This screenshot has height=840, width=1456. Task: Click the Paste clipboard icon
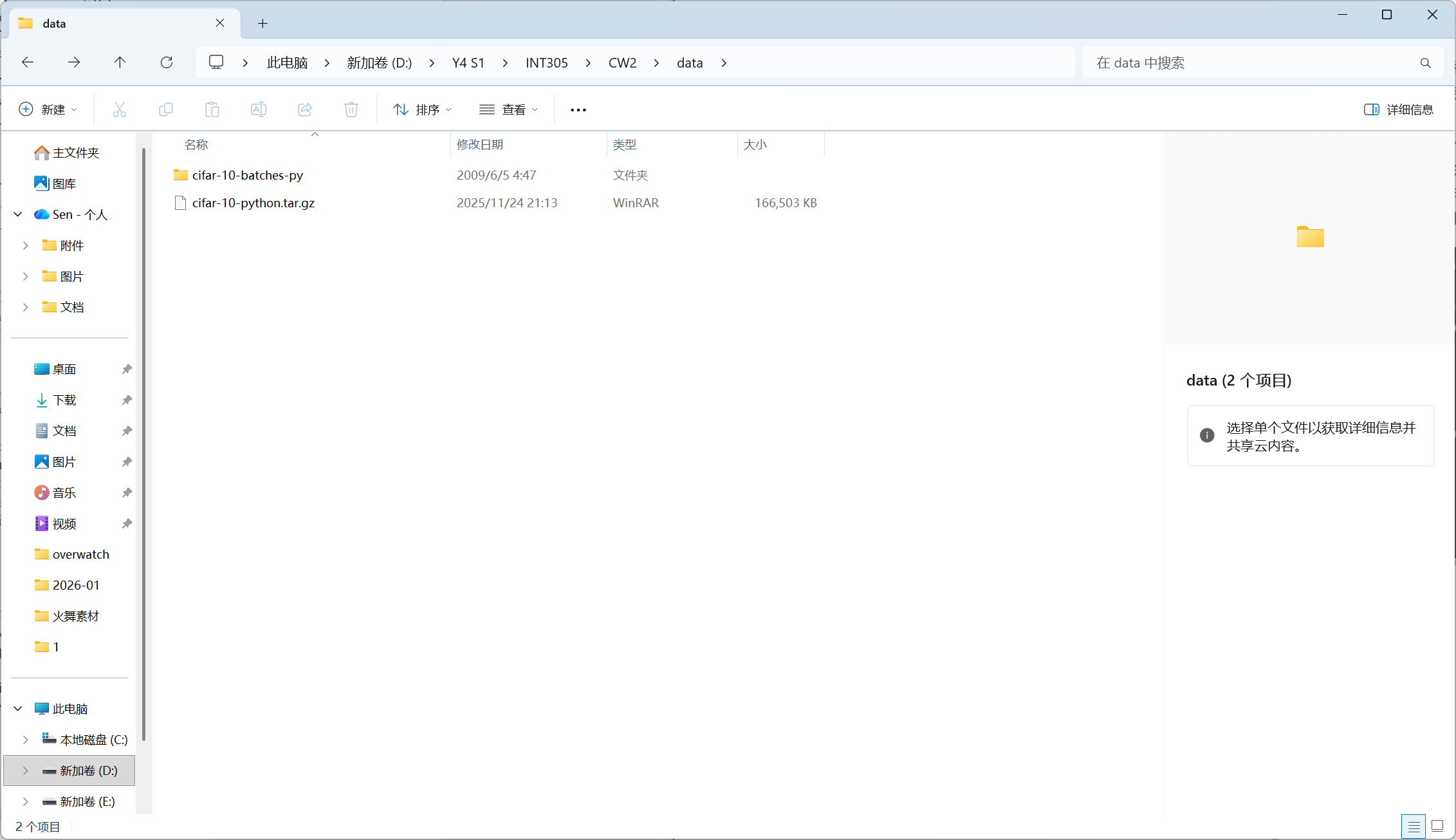[212, 109]
